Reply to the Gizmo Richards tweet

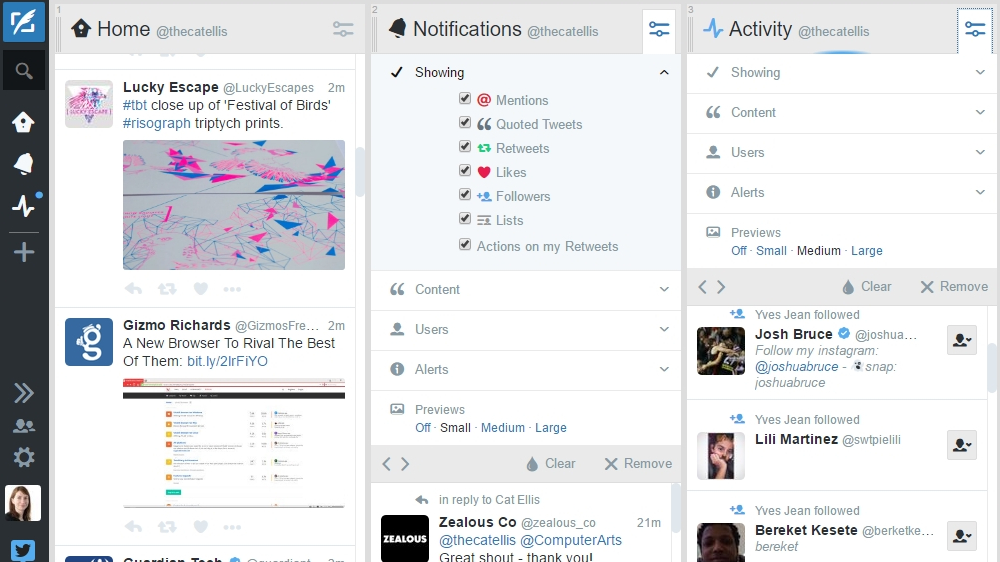[133, 527]
